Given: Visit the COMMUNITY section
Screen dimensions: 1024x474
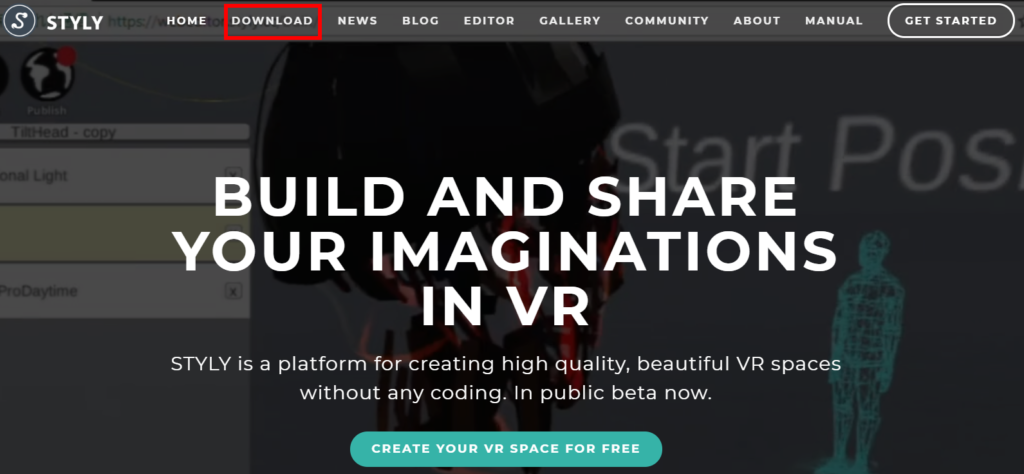Looking at the screenshot, I should coord(667,21).
